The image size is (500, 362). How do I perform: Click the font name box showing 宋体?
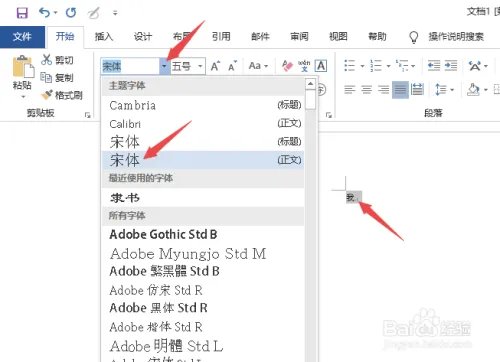(x=130, y=66)
